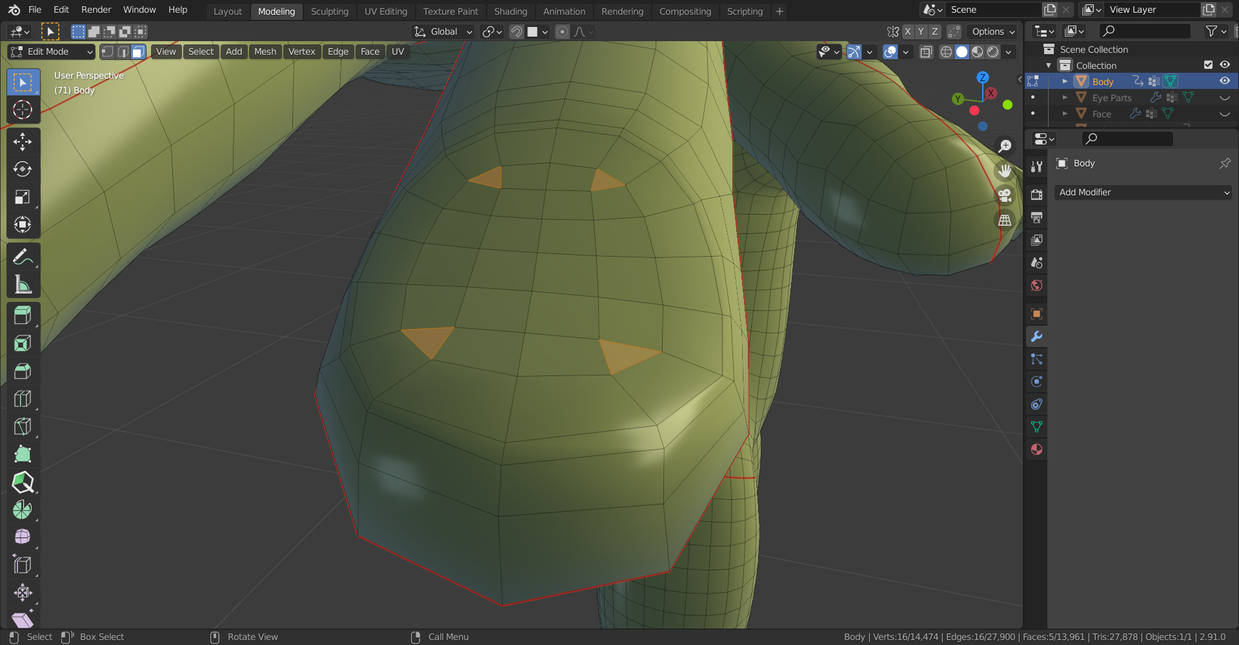Expand the Eye Parts outliner item
This screenshot has width=1239, height=645.
[x=1064, y=98]
